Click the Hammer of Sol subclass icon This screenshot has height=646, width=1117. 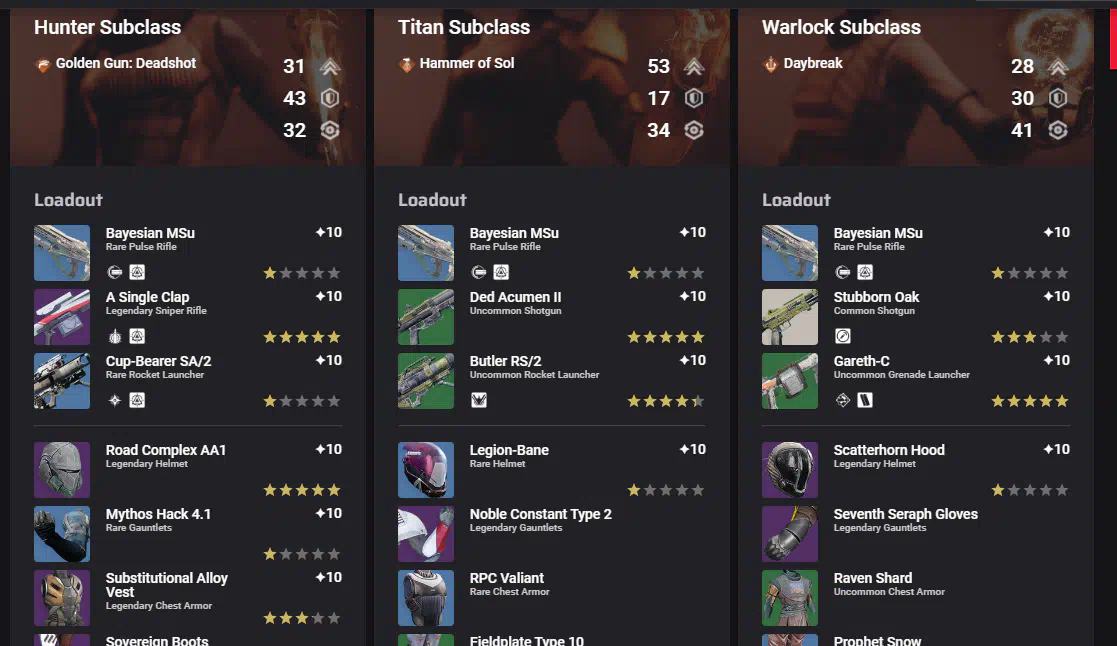point(406,65)
